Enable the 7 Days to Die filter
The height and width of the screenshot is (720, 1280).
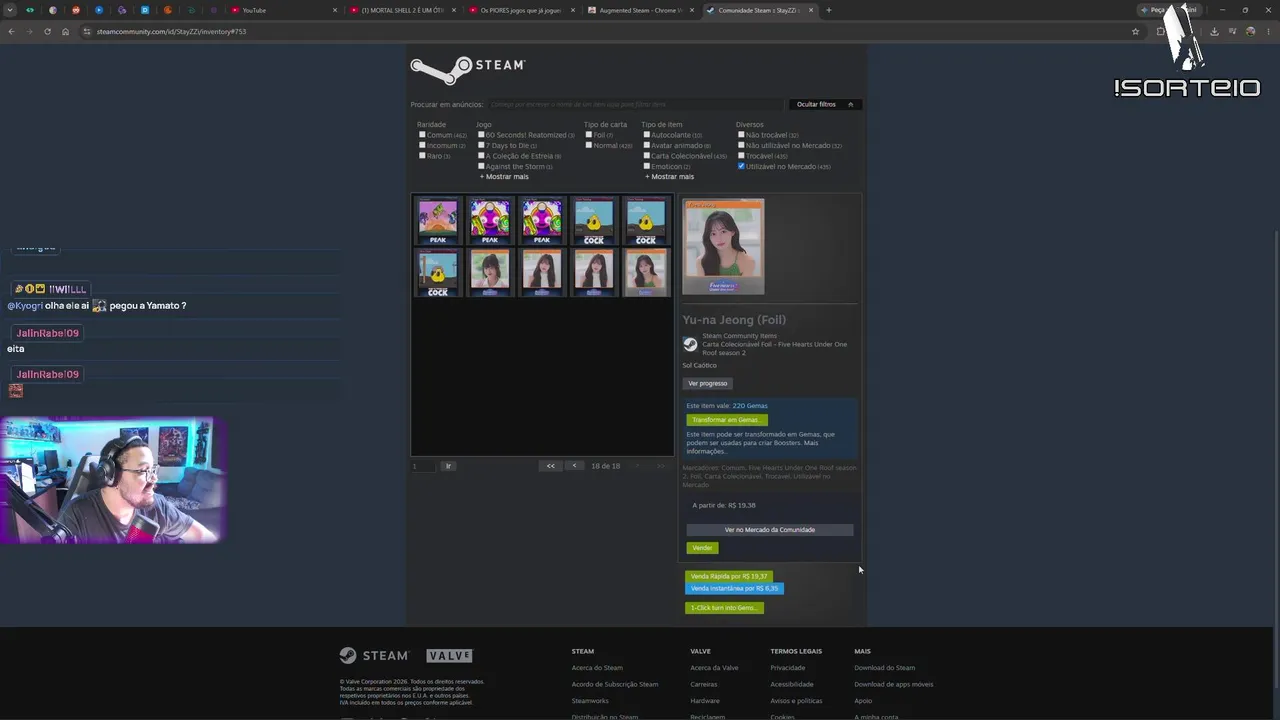[481, 145]
